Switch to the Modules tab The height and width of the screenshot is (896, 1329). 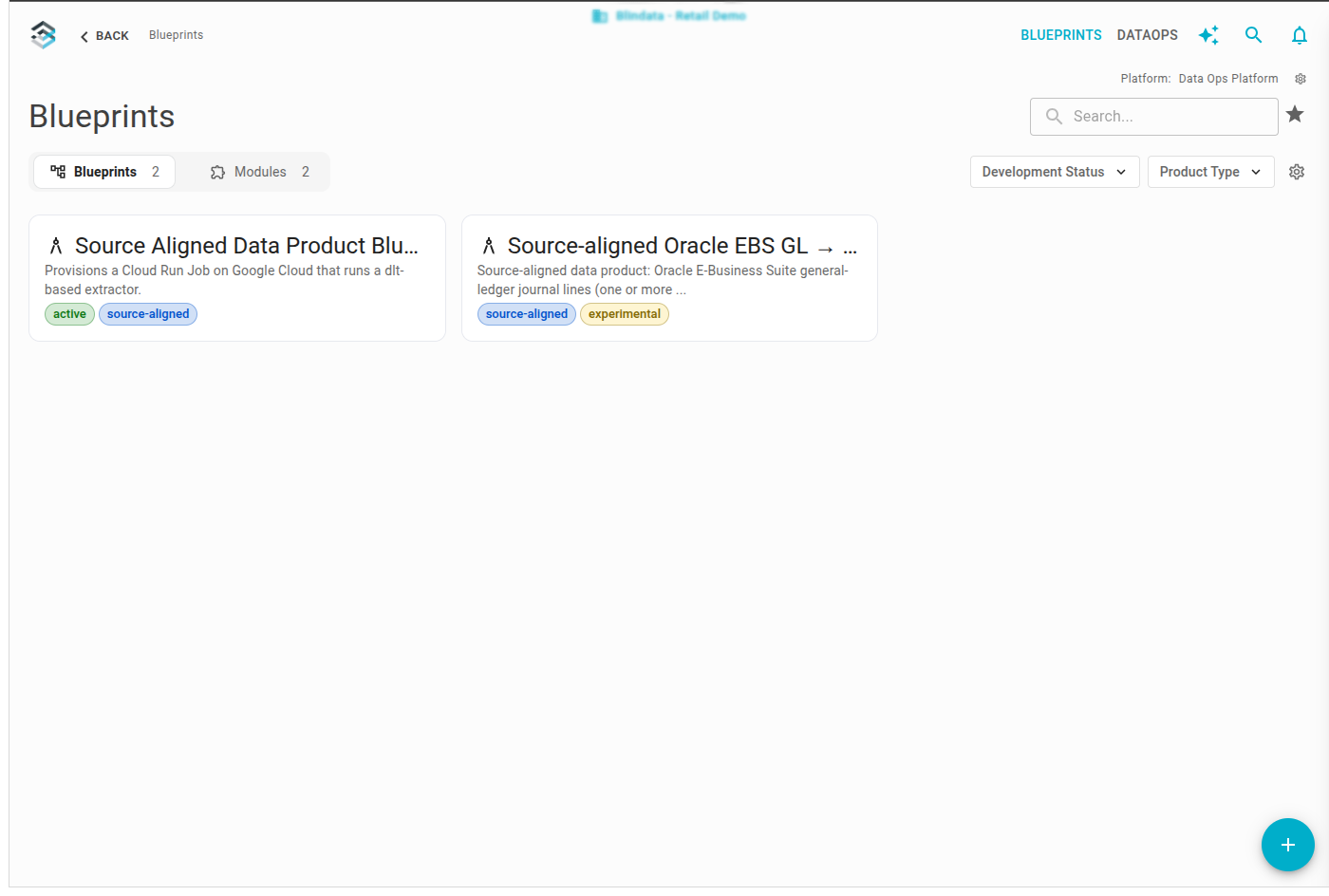point(259,172)
